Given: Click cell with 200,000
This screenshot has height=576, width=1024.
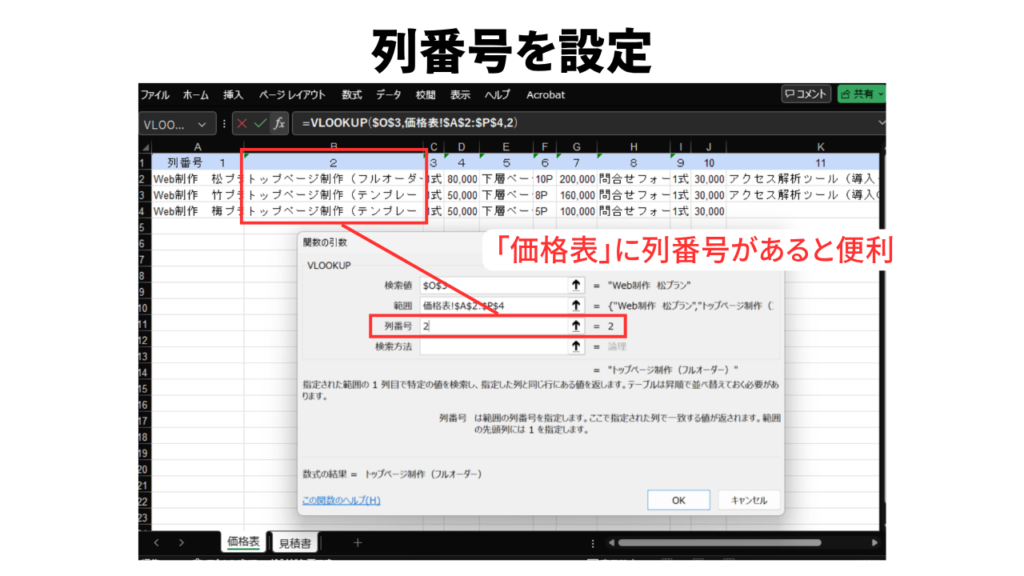Looking at the screenshot, I should tap(577, 179).
